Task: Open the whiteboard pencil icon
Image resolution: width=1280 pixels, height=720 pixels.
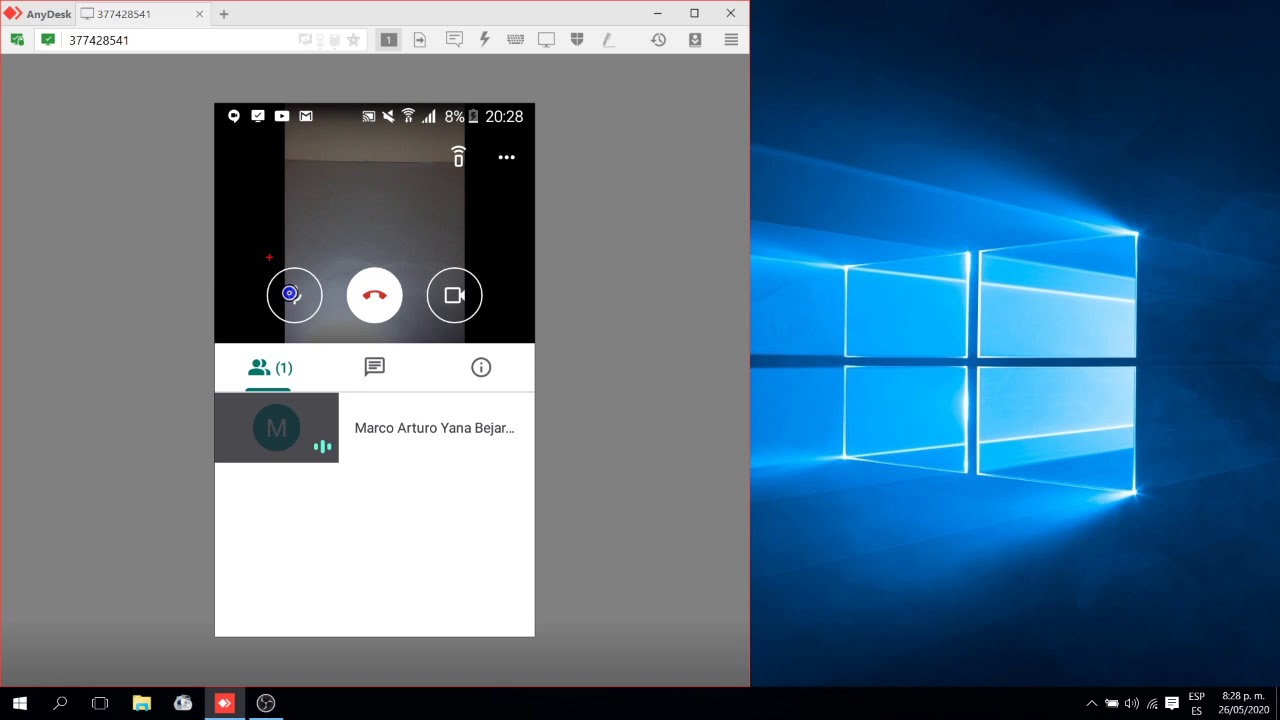Action: [608, 40]
